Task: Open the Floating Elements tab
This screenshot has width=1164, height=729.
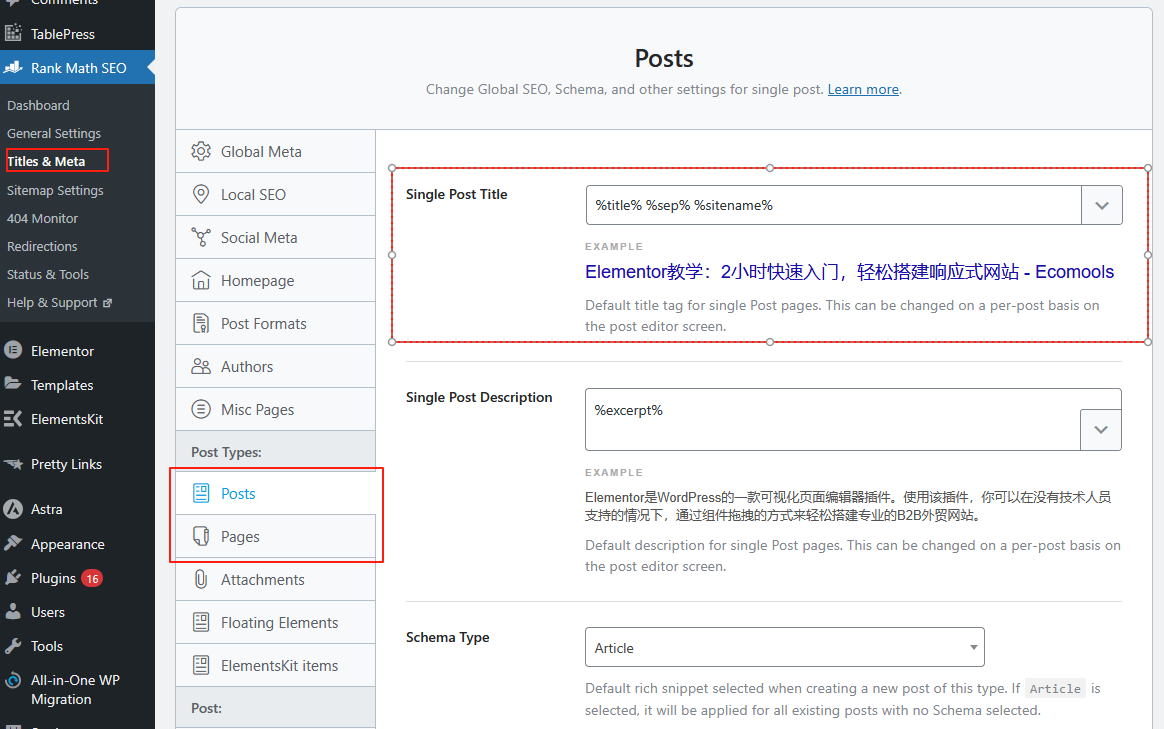Action: [x=279, y=623]
